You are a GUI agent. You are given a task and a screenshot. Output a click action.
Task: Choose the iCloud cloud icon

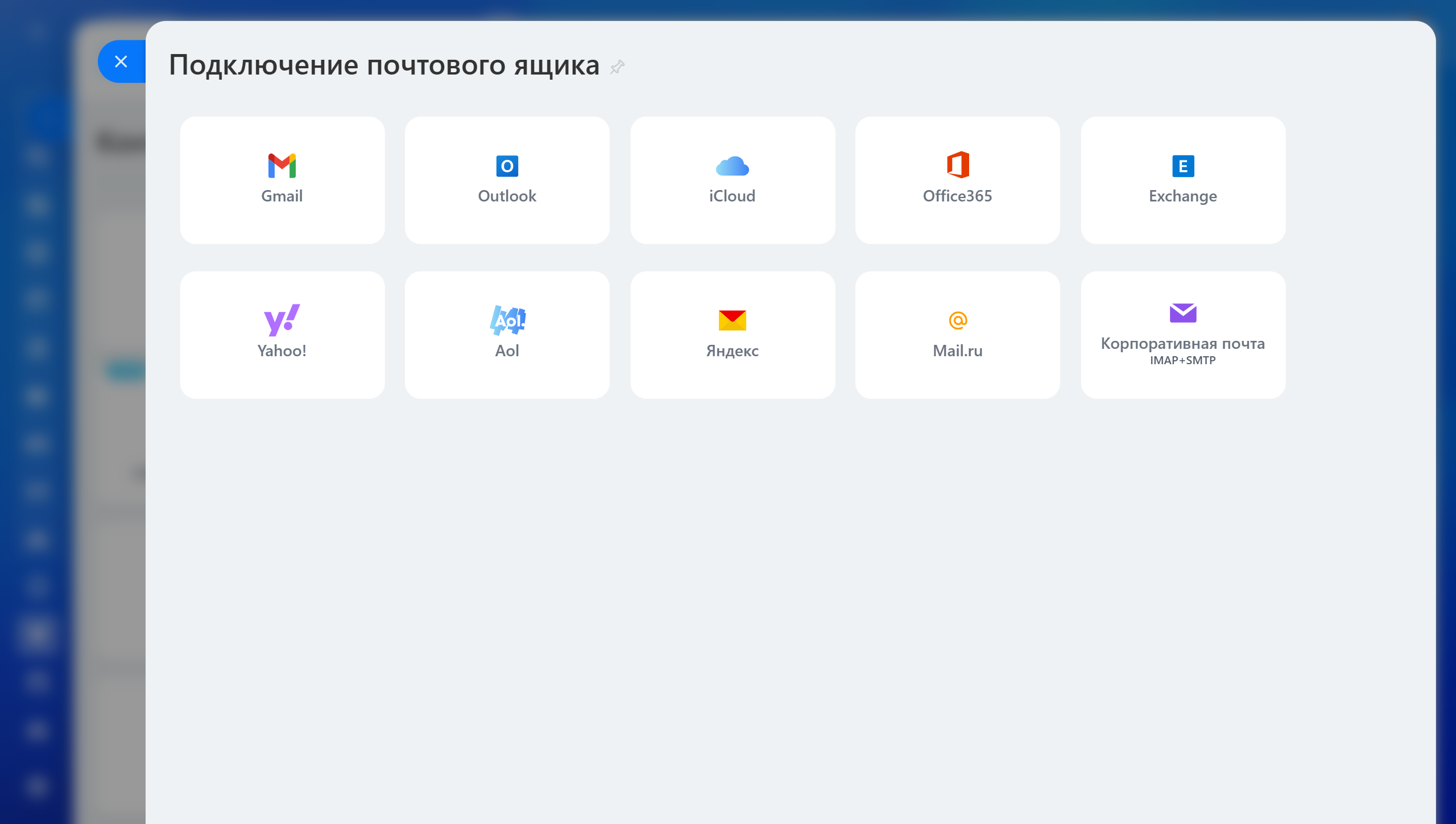732,166
